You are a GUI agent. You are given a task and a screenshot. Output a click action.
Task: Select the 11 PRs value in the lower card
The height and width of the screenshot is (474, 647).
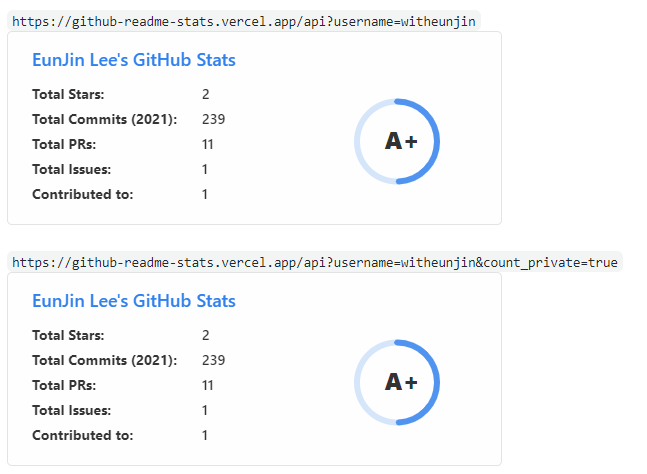[x=208, y=385]
